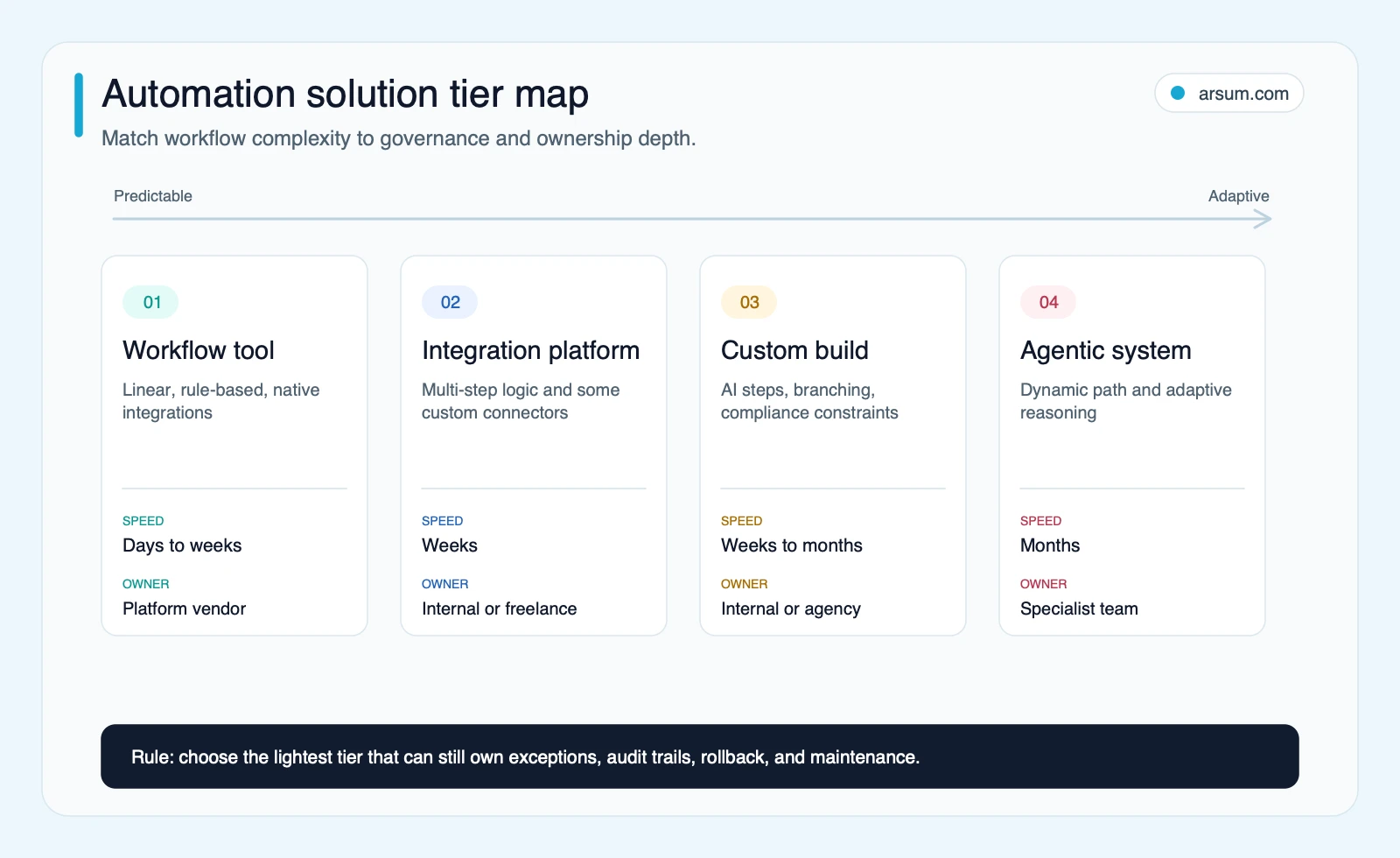Click the 'Days to weeks' speed value
Screen dimensions: 1400x858
[x=182, y=545]
